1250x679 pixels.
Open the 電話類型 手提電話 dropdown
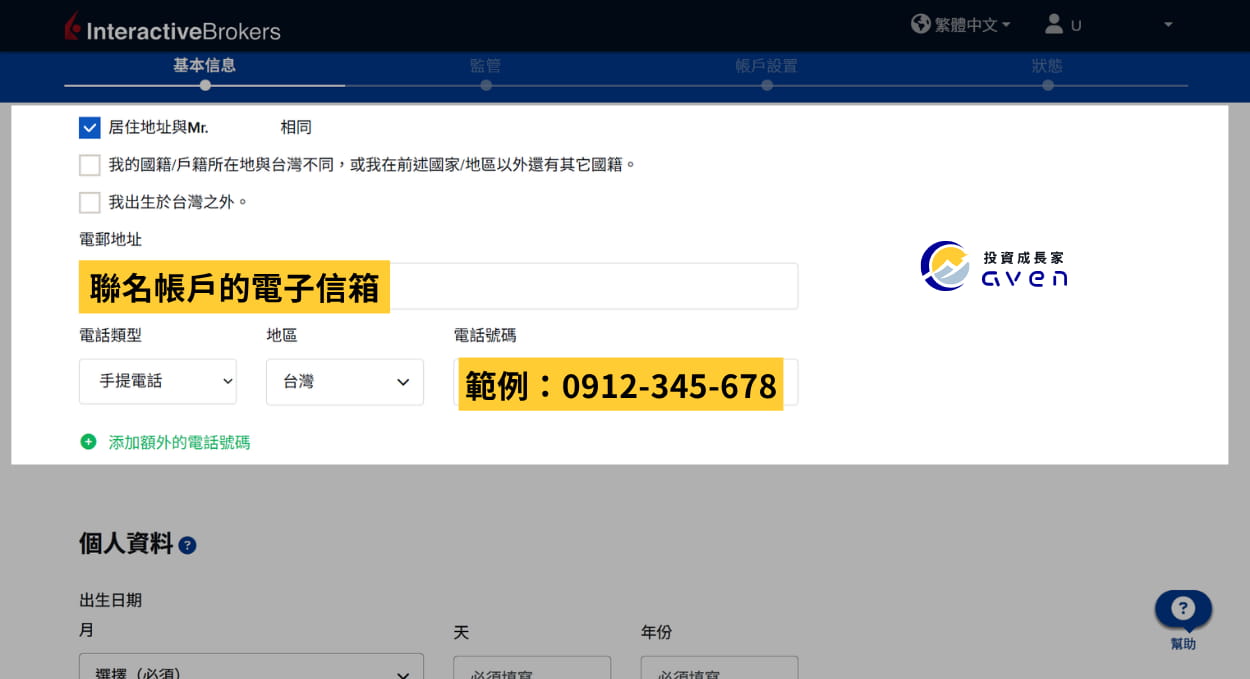(158, 381)
